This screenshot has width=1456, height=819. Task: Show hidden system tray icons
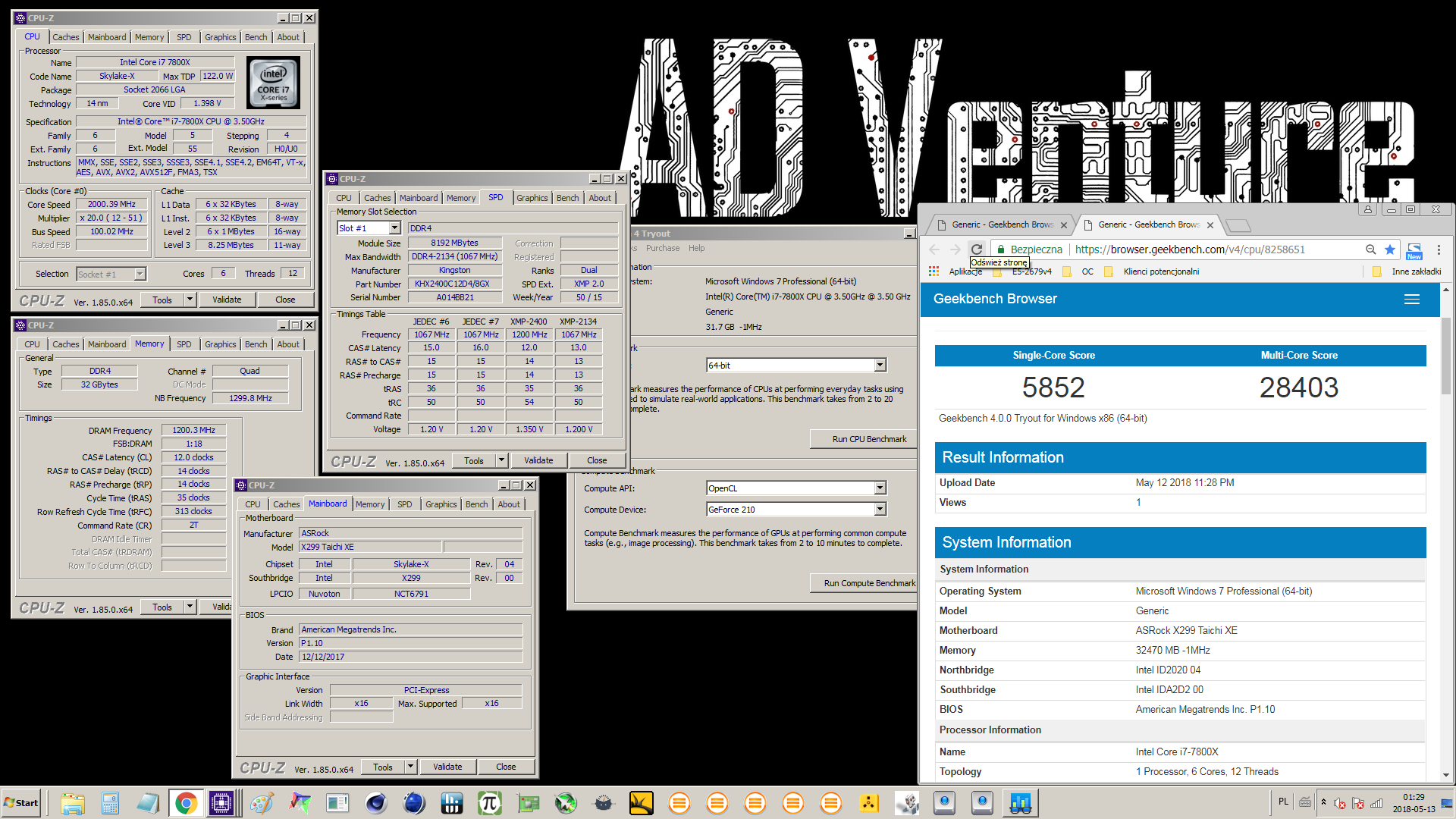point(1323,802)
